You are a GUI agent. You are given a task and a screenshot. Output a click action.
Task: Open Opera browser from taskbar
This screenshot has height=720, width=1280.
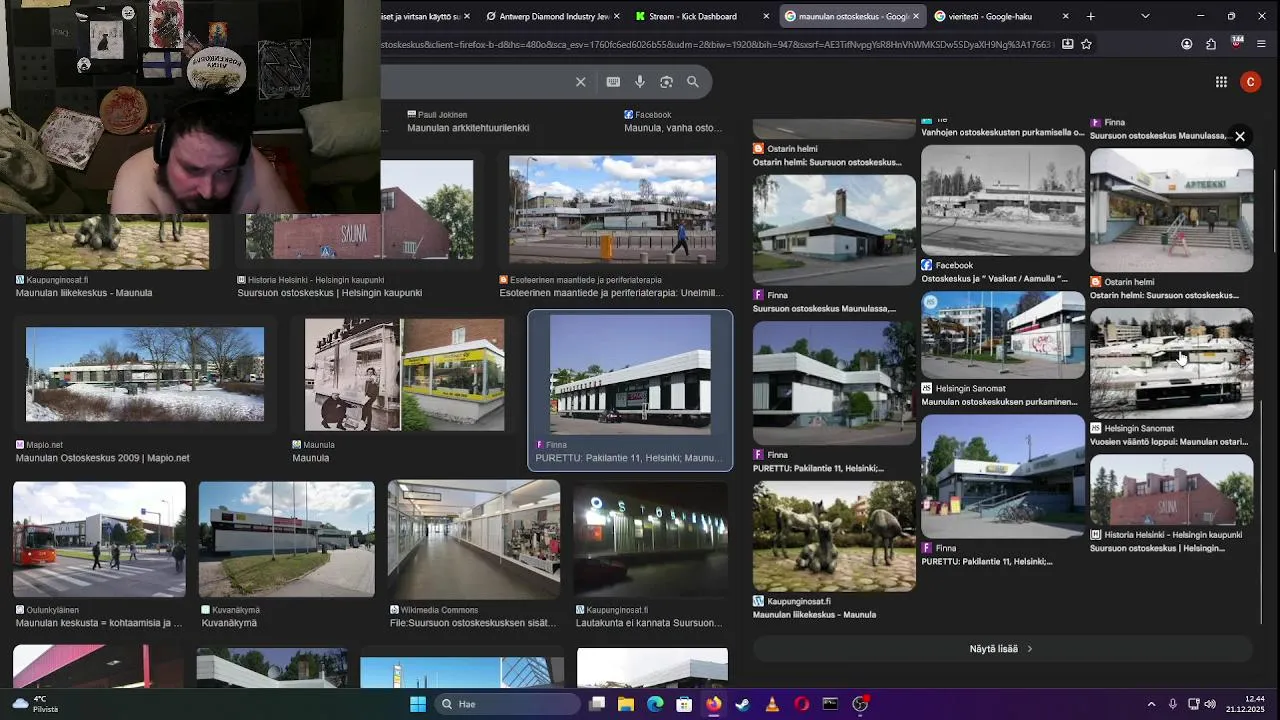coord(801,704)
